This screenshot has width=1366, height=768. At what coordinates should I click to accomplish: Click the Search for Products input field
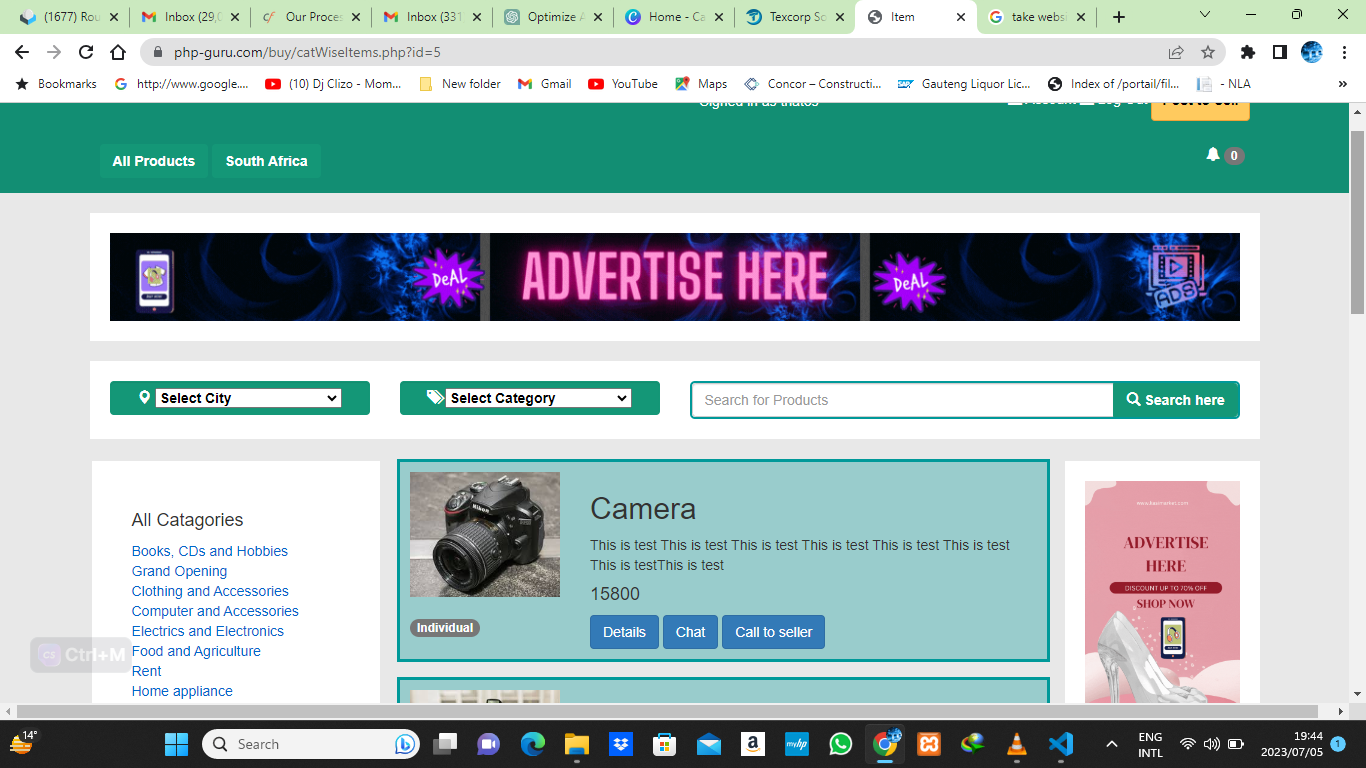(x=902, y=400)
